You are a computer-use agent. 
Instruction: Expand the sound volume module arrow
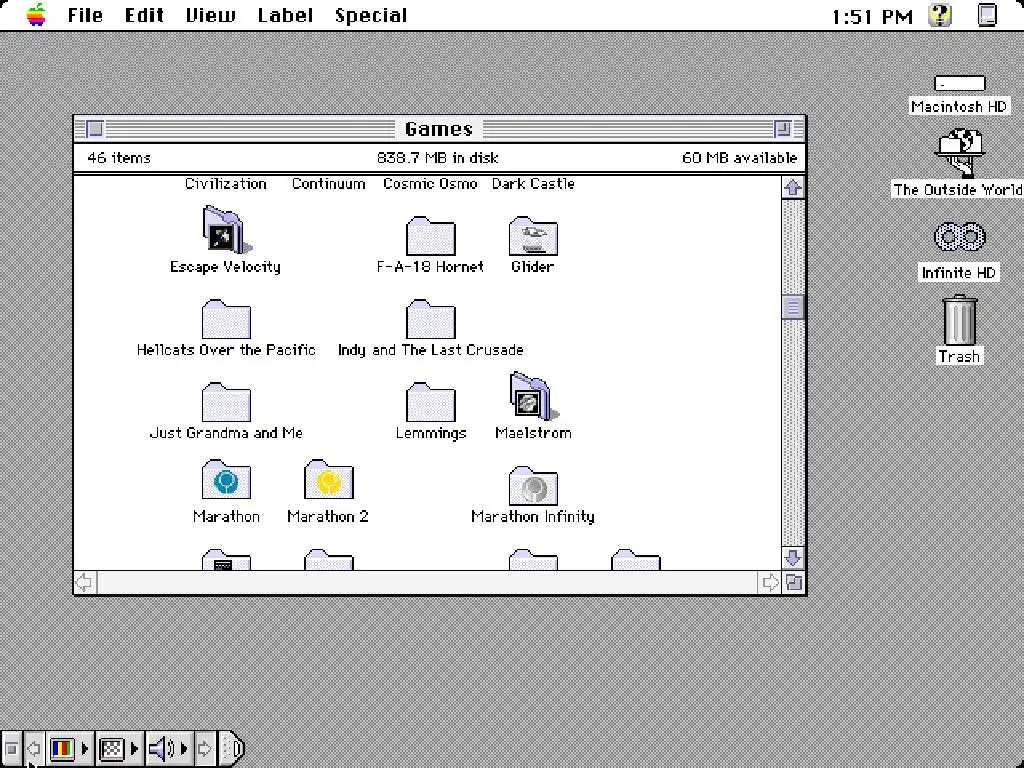(184, 748)
